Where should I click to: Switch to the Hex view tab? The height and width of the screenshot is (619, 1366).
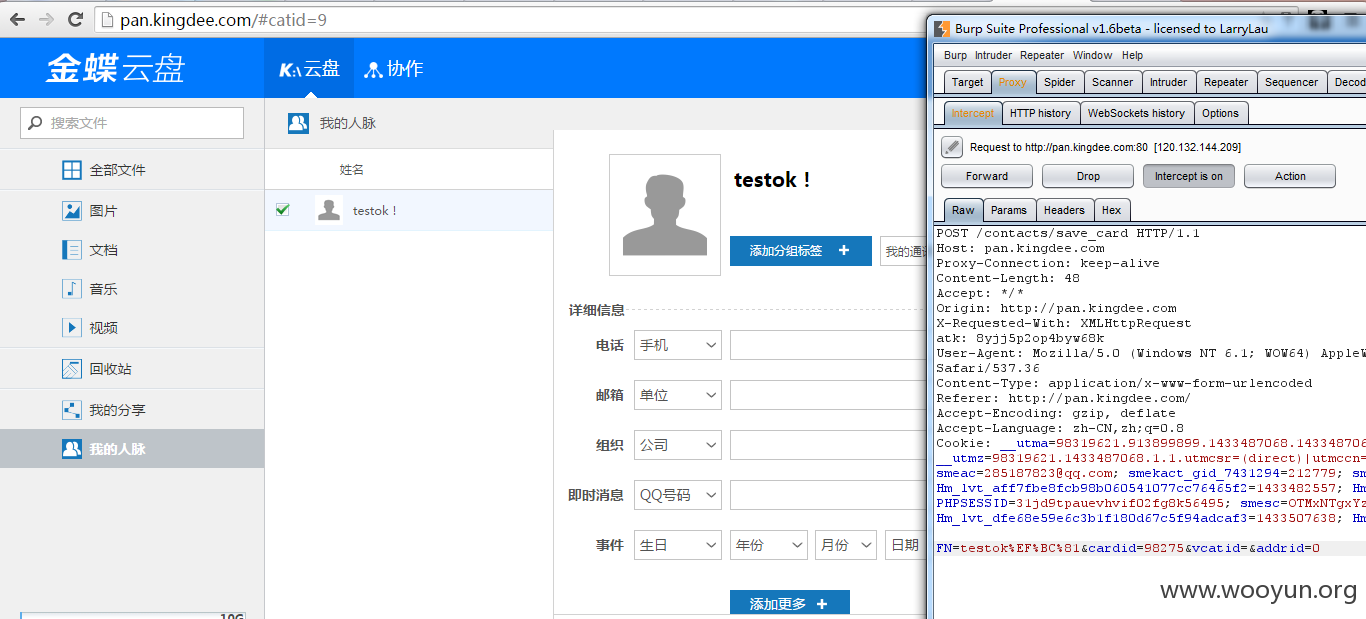(x=1111, y=210)
